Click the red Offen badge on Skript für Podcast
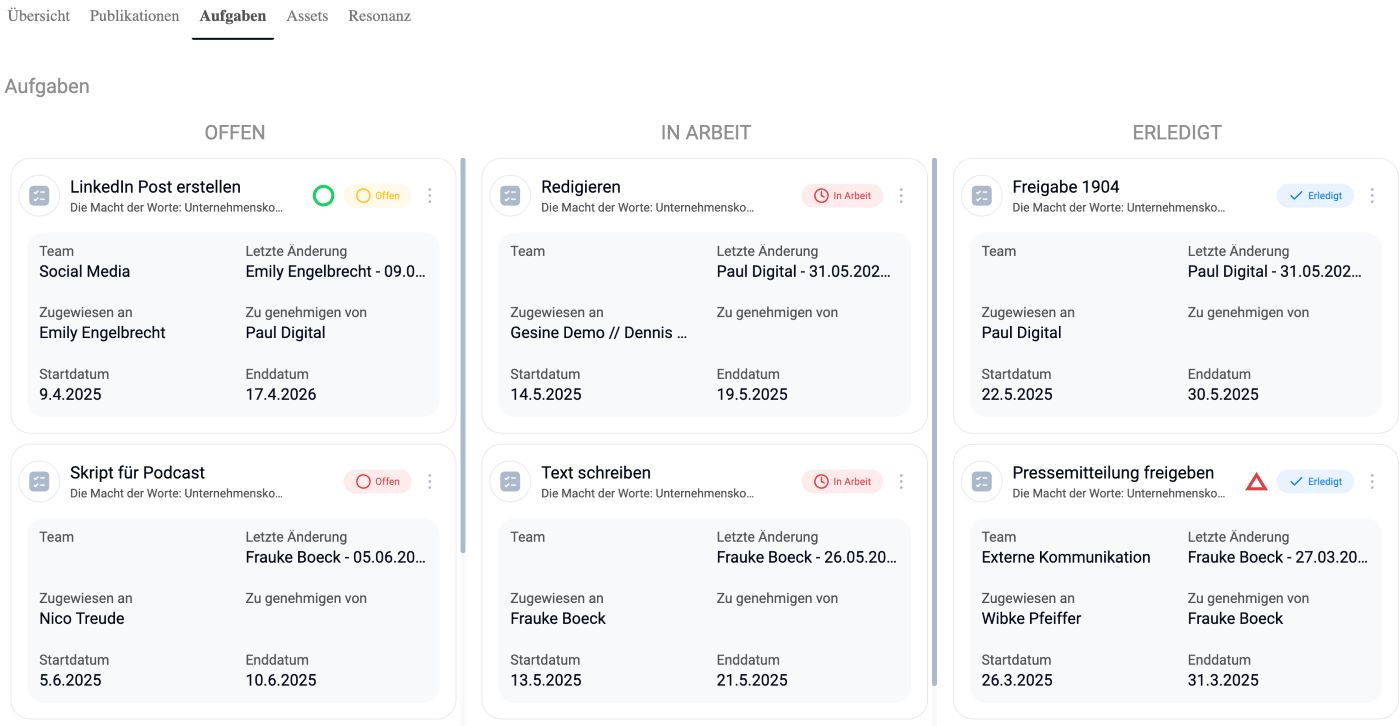 coord(377,482)
